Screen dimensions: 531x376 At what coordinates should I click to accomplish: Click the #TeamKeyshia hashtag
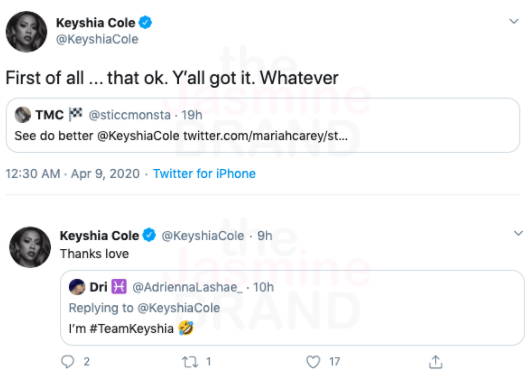(x=131, y=329)
